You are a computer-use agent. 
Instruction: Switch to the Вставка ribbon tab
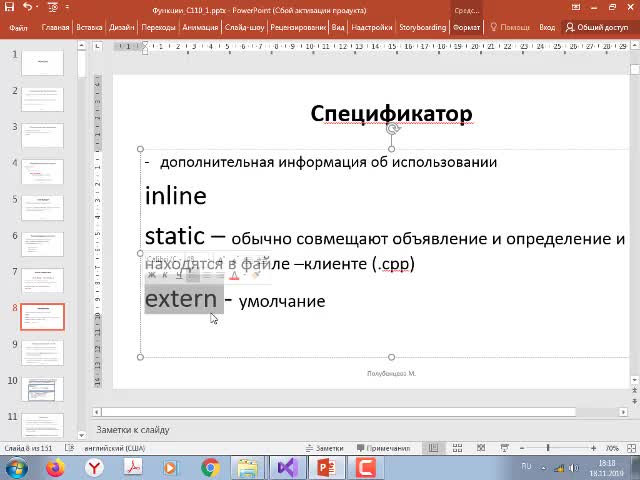coord(89,27)
